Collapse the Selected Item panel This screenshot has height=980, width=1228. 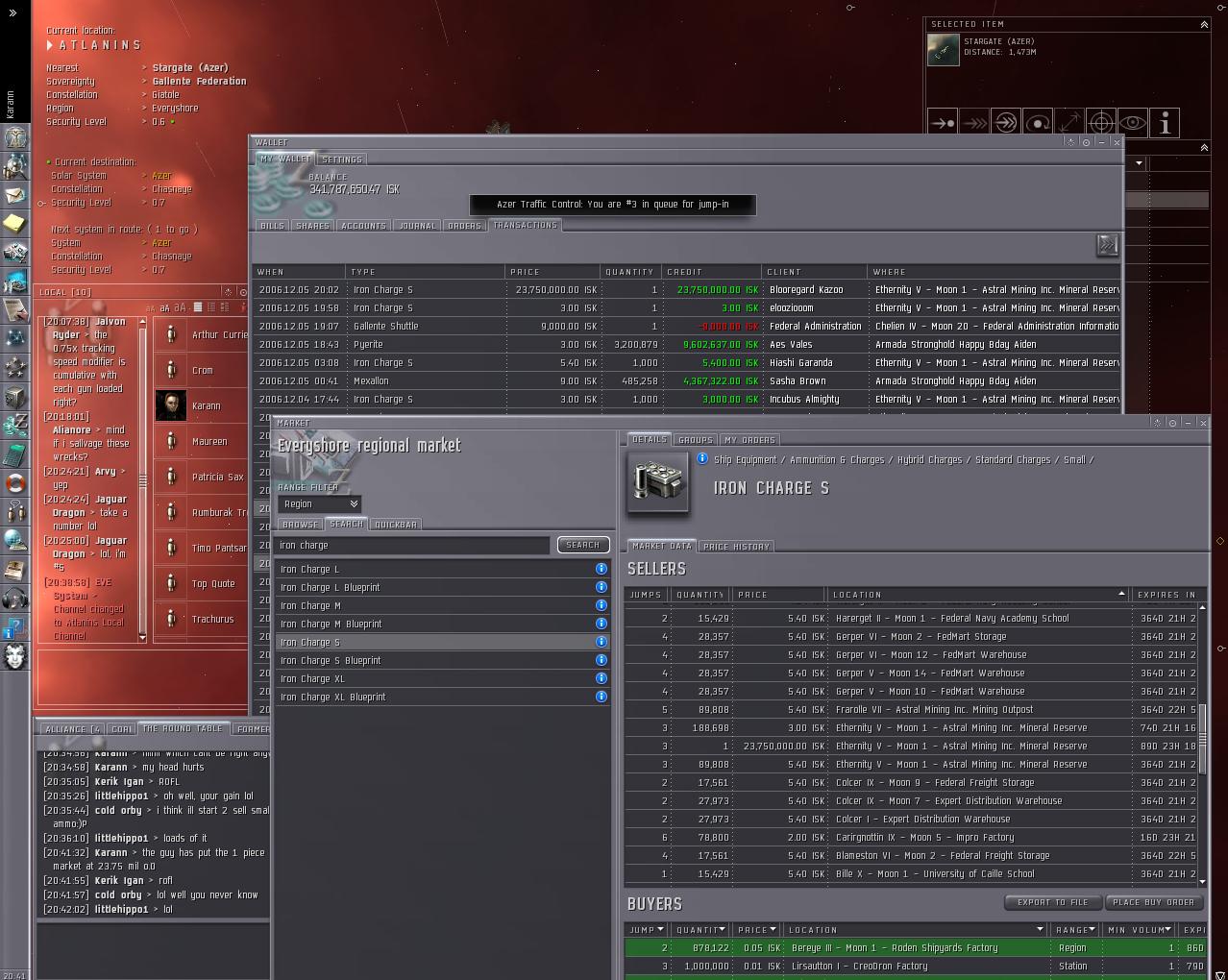(x=1204, y=24)
